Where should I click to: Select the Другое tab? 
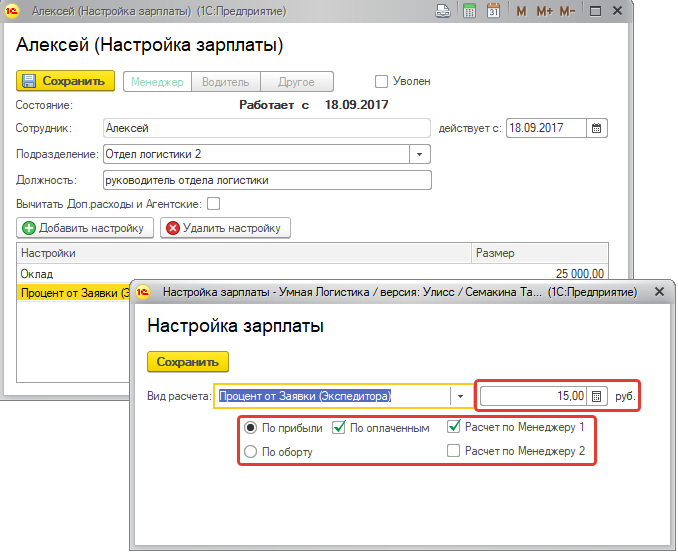297,82
